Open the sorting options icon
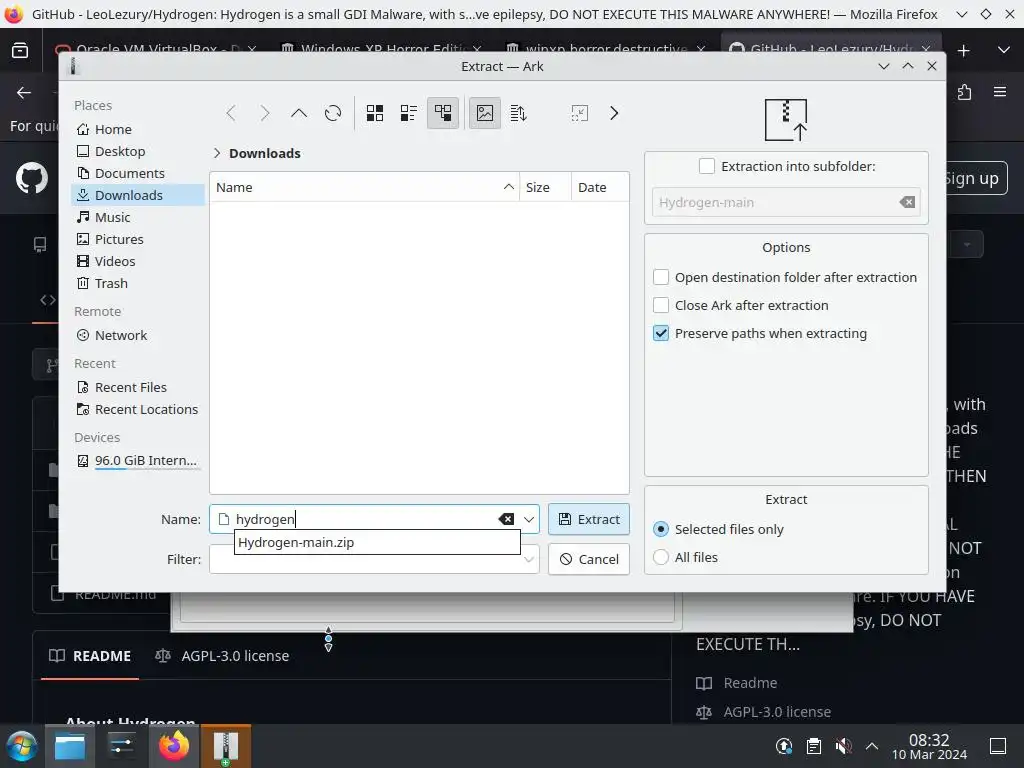Viewport: 1024px width, 768px height. pos(519,113)
